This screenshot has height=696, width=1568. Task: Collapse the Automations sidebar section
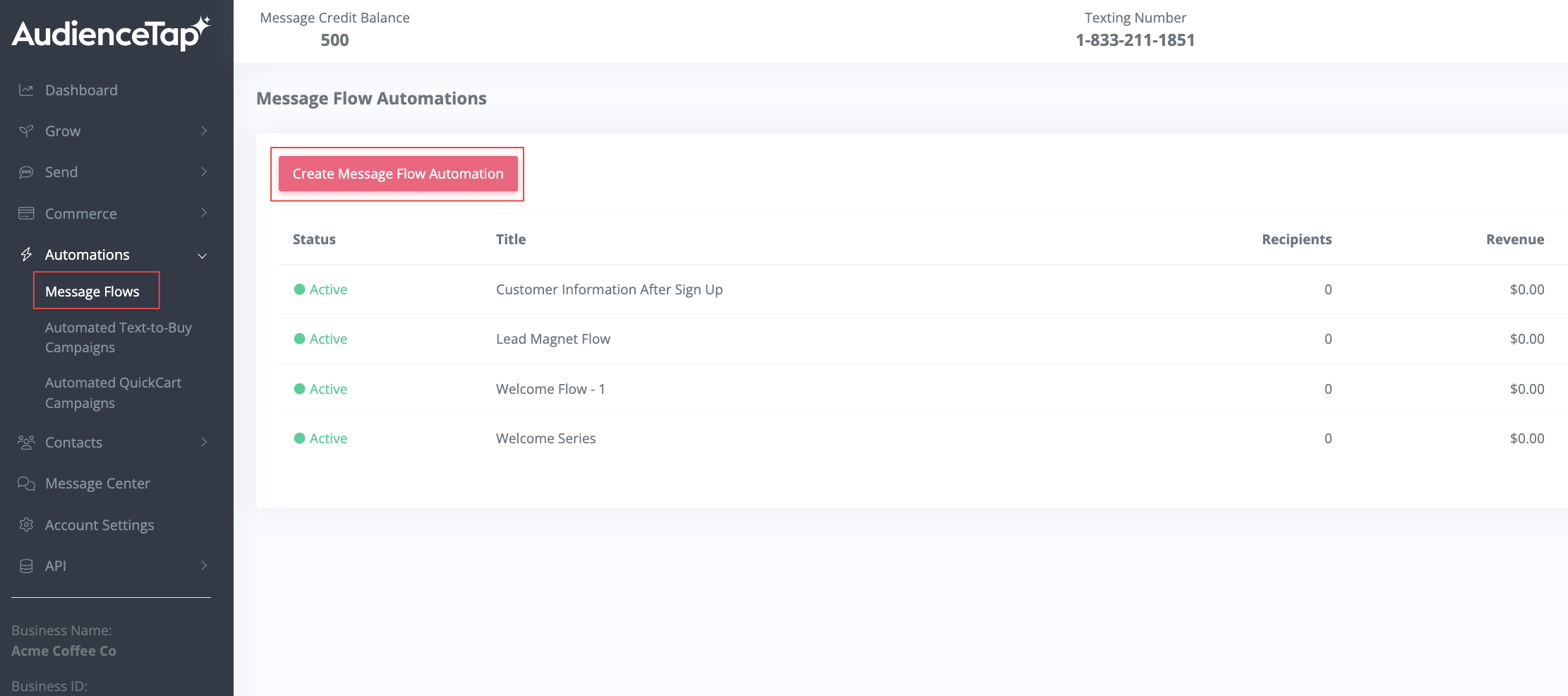pos(204,254)
